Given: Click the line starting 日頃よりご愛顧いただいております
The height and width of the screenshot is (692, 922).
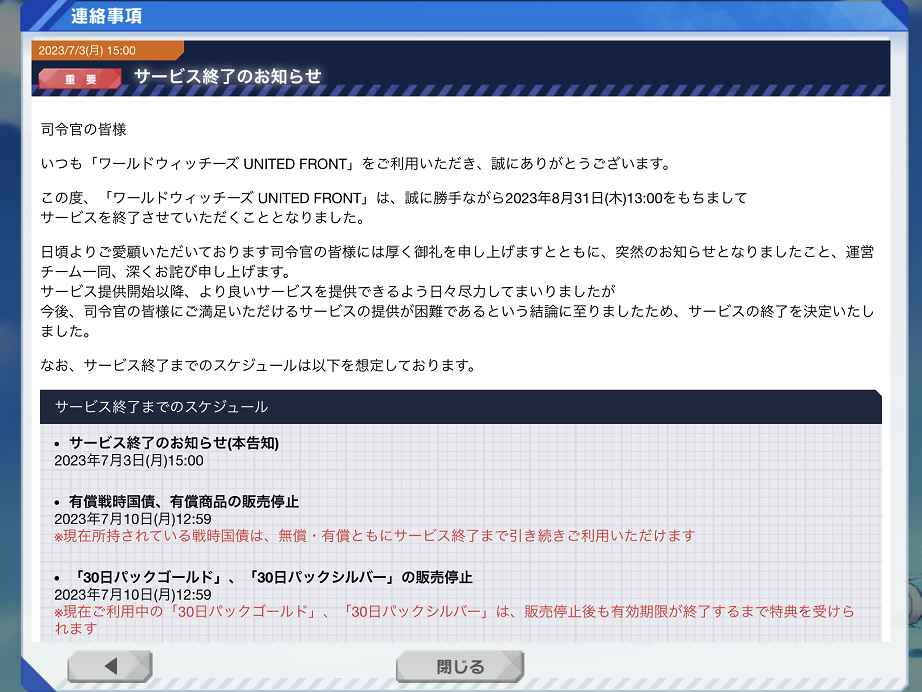Looking at the screenshot, I should point(457,252).
